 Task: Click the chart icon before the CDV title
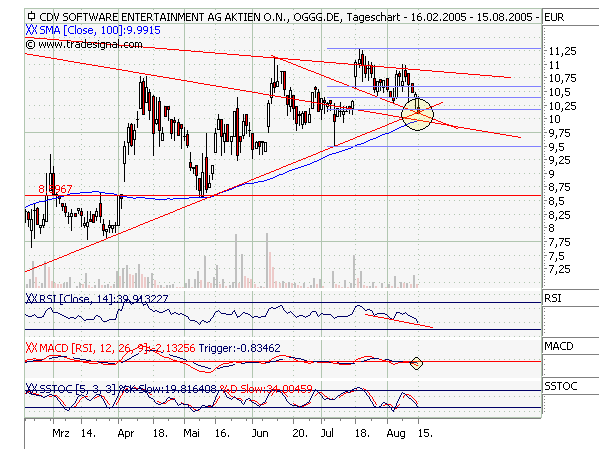point(31,16)
